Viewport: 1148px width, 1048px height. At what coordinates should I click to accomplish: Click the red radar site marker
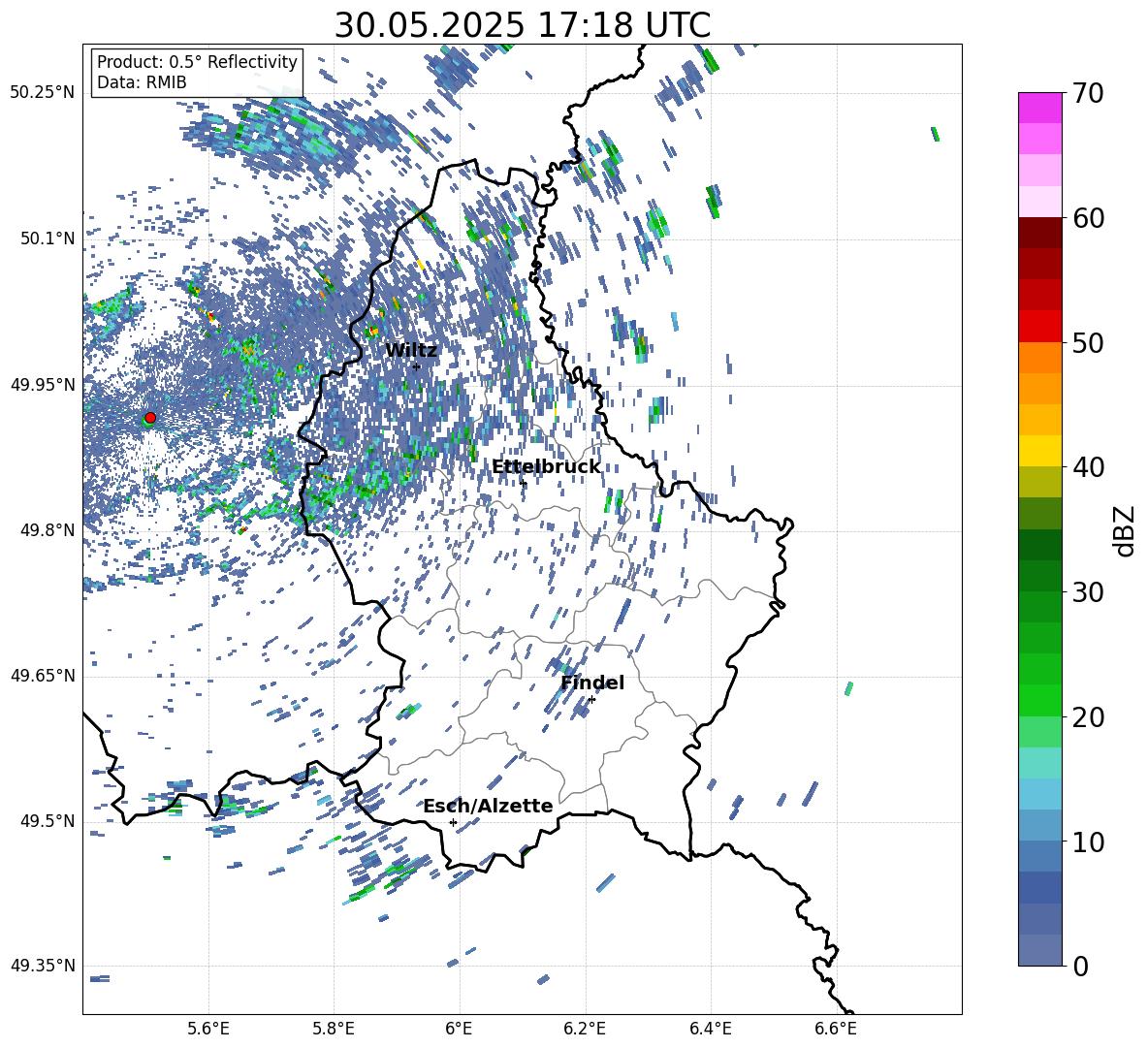(x=150, y=417)
